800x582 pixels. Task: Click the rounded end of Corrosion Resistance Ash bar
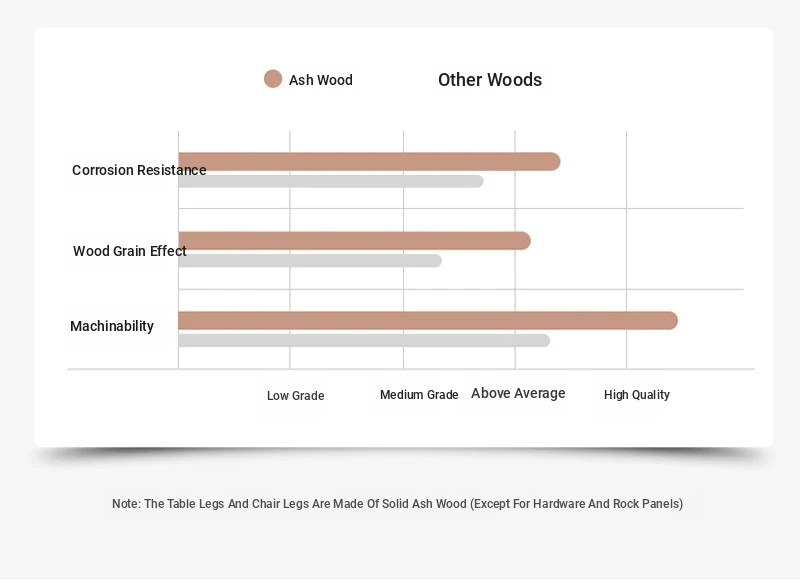coord(553,162)
